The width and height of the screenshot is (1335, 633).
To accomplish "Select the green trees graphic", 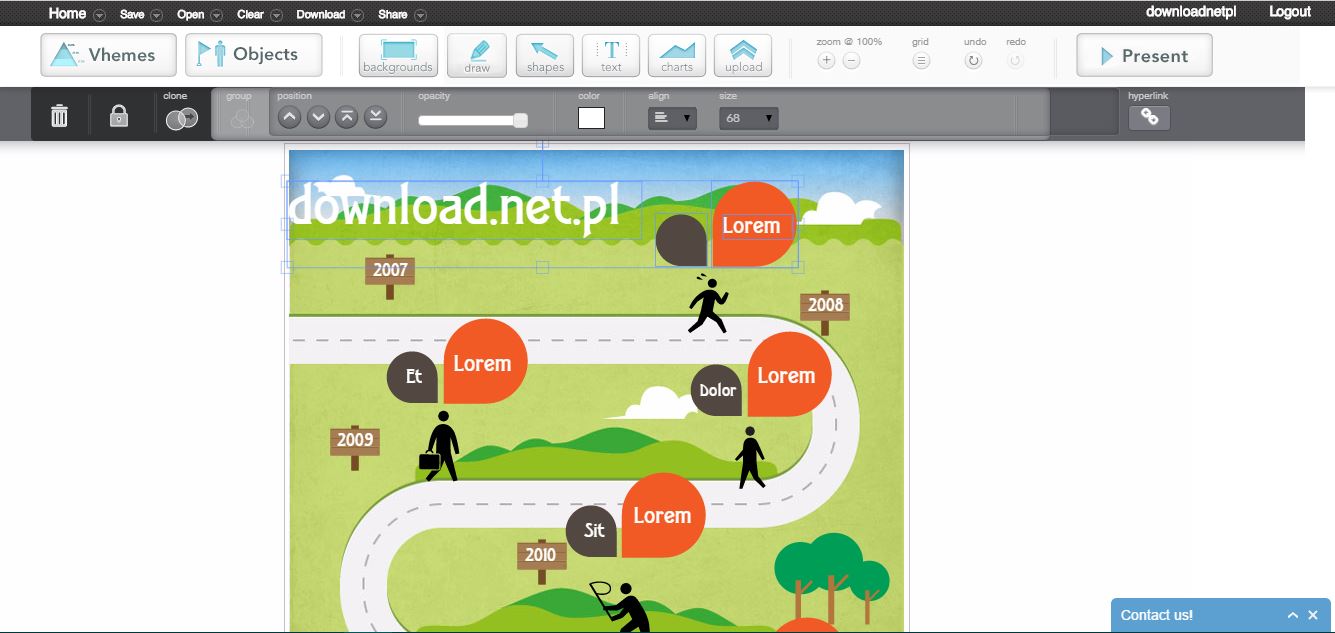I will [832, 578].
